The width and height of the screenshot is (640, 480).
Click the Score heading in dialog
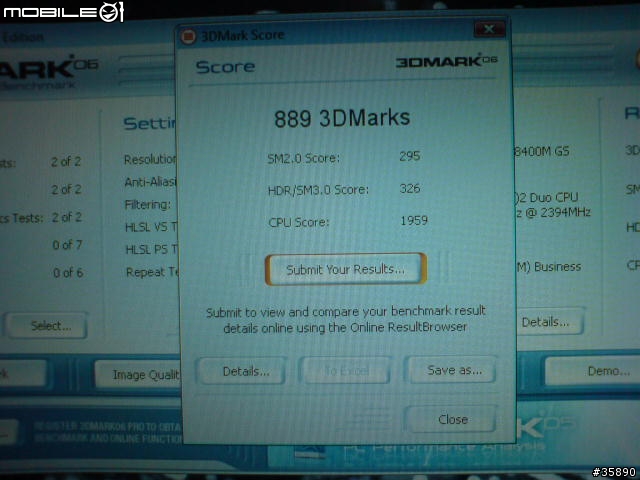[x=225, y=67]
